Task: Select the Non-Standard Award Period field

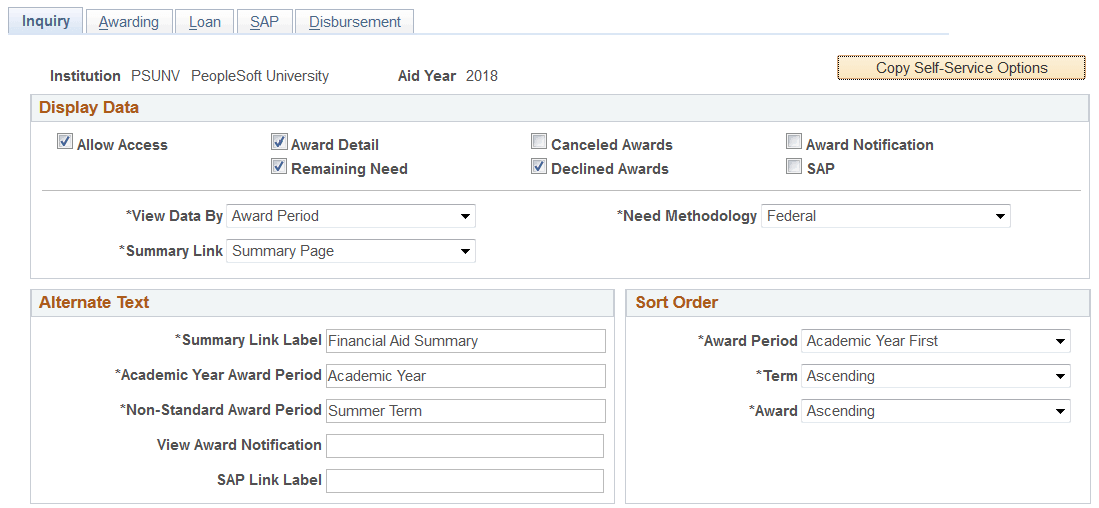Action: click(466, 411)
